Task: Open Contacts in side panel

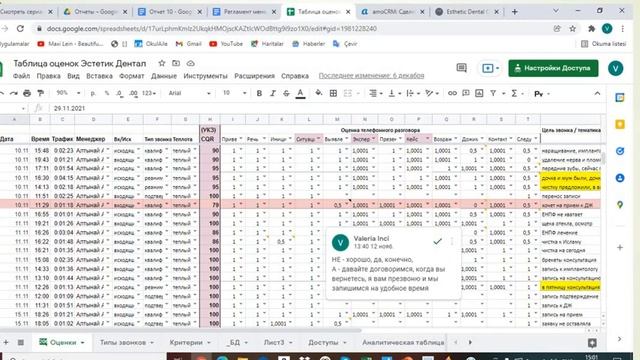Action: pos(620,178)
